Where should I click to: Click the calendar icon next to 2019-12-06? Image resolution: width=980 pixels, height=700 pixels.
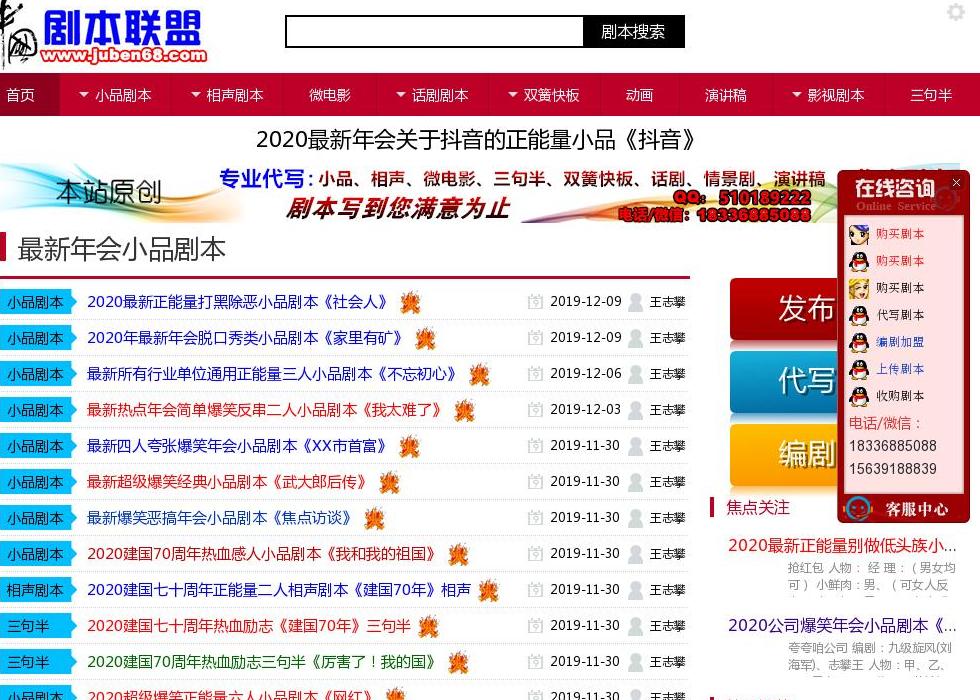tap(536, 373)
